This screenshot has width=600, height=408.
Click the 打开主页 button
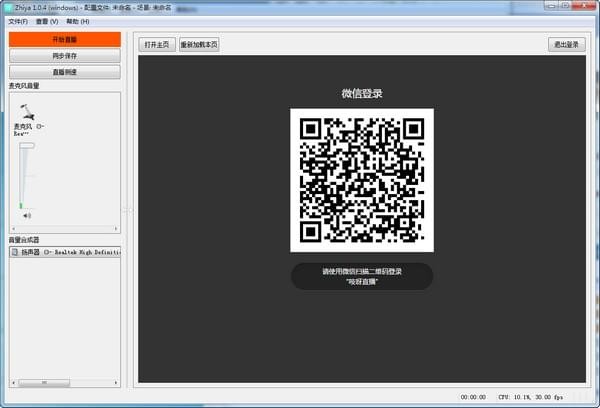coord(157,44)
